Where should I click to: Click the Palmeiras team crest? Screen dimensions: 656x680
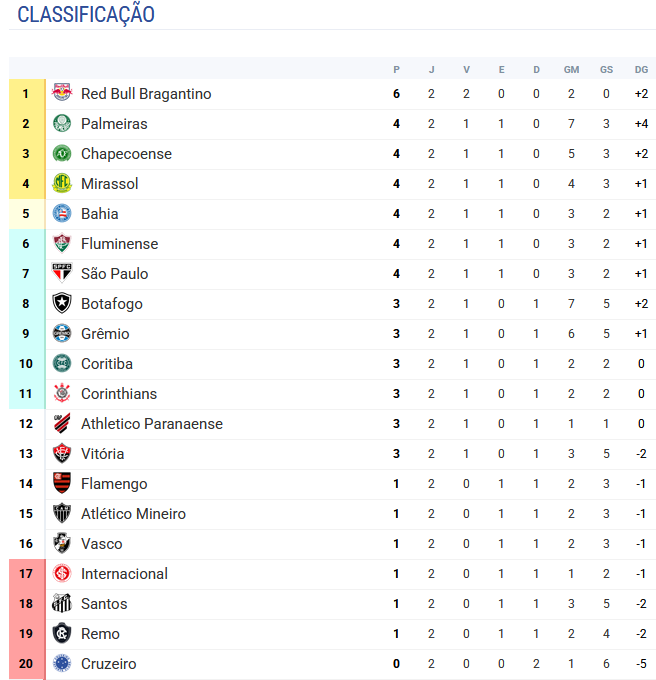(x=62, y=124)
